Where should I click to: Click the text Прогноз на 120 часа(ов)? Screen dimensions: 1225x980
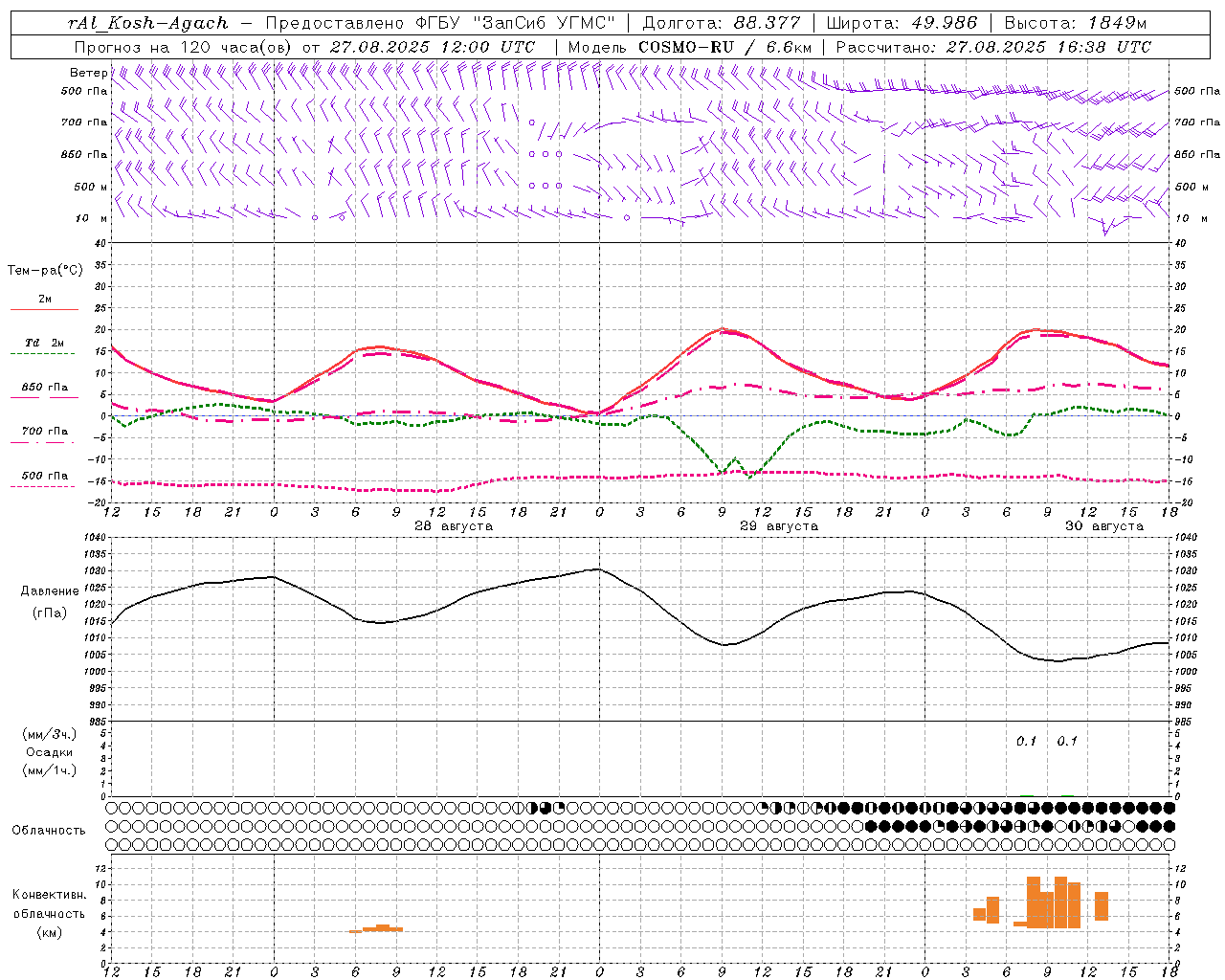(184, 47)
